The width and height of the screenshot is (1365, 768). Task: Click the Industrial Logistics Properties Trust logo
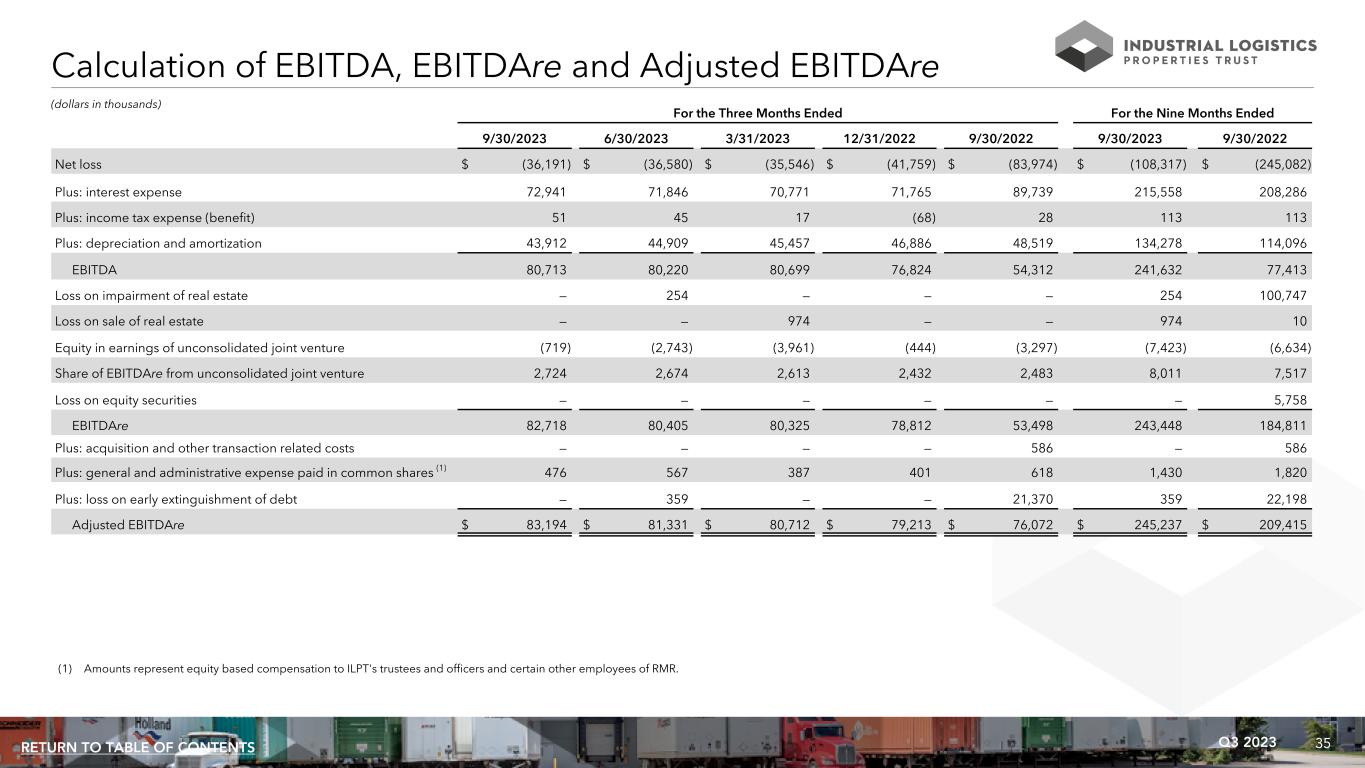[x=1186, y=46]
